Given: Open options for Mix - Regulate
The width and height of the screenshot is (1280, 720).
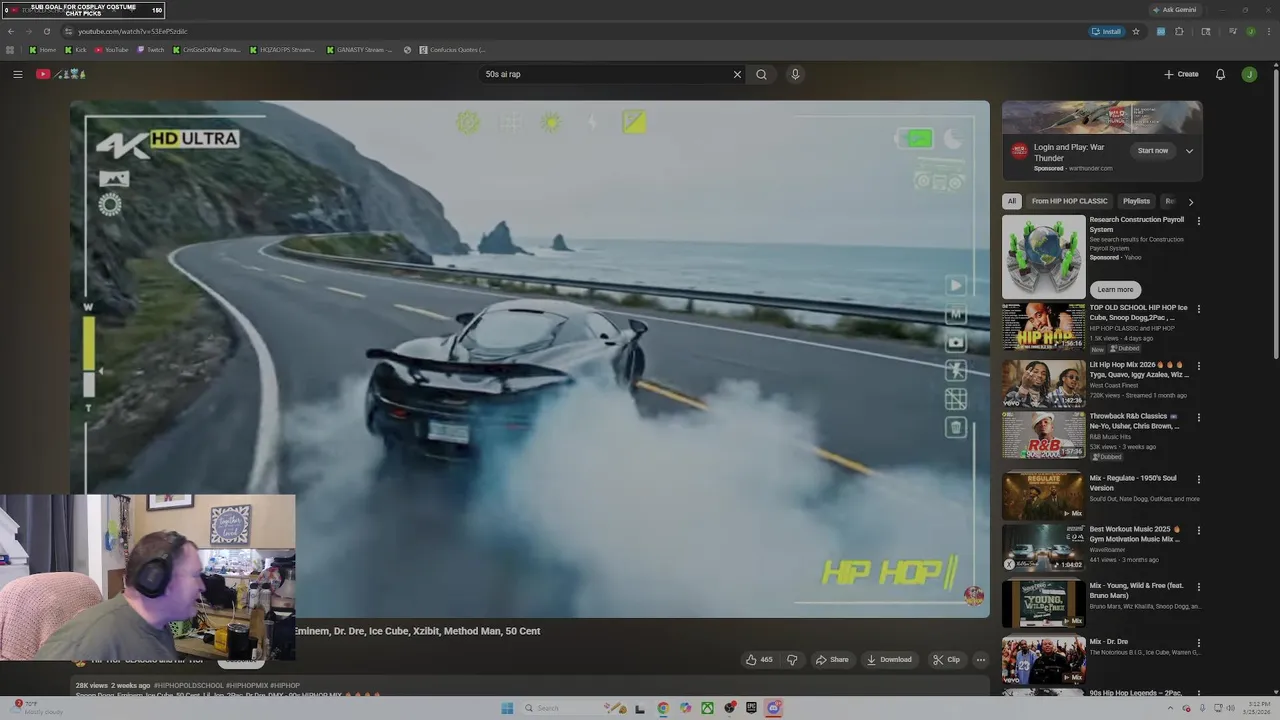Looking at the screenshot, I should click(1198, 479).
